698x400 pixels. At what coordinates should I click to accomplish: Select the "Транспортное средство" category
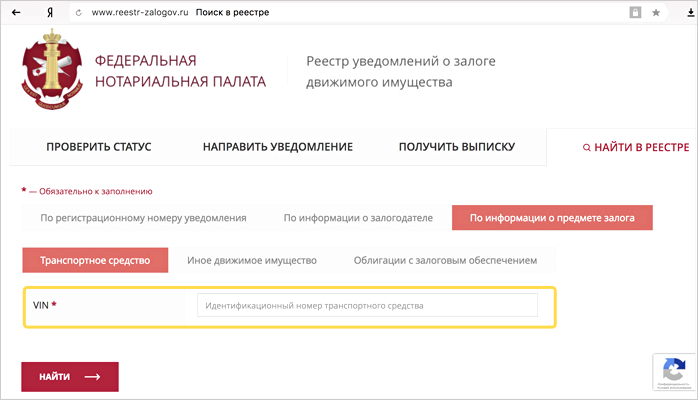tap(95, 260)
